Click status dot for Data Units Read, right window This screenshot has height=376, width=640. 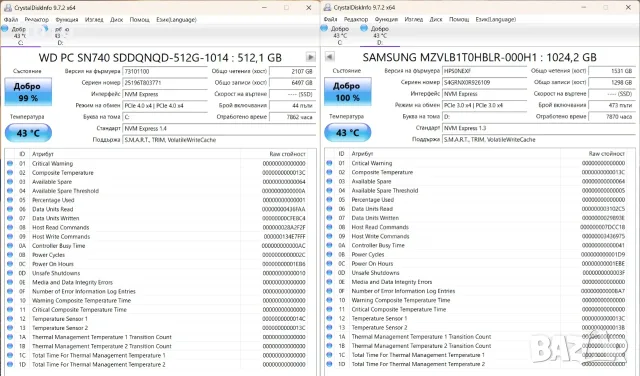click(329, 209)
